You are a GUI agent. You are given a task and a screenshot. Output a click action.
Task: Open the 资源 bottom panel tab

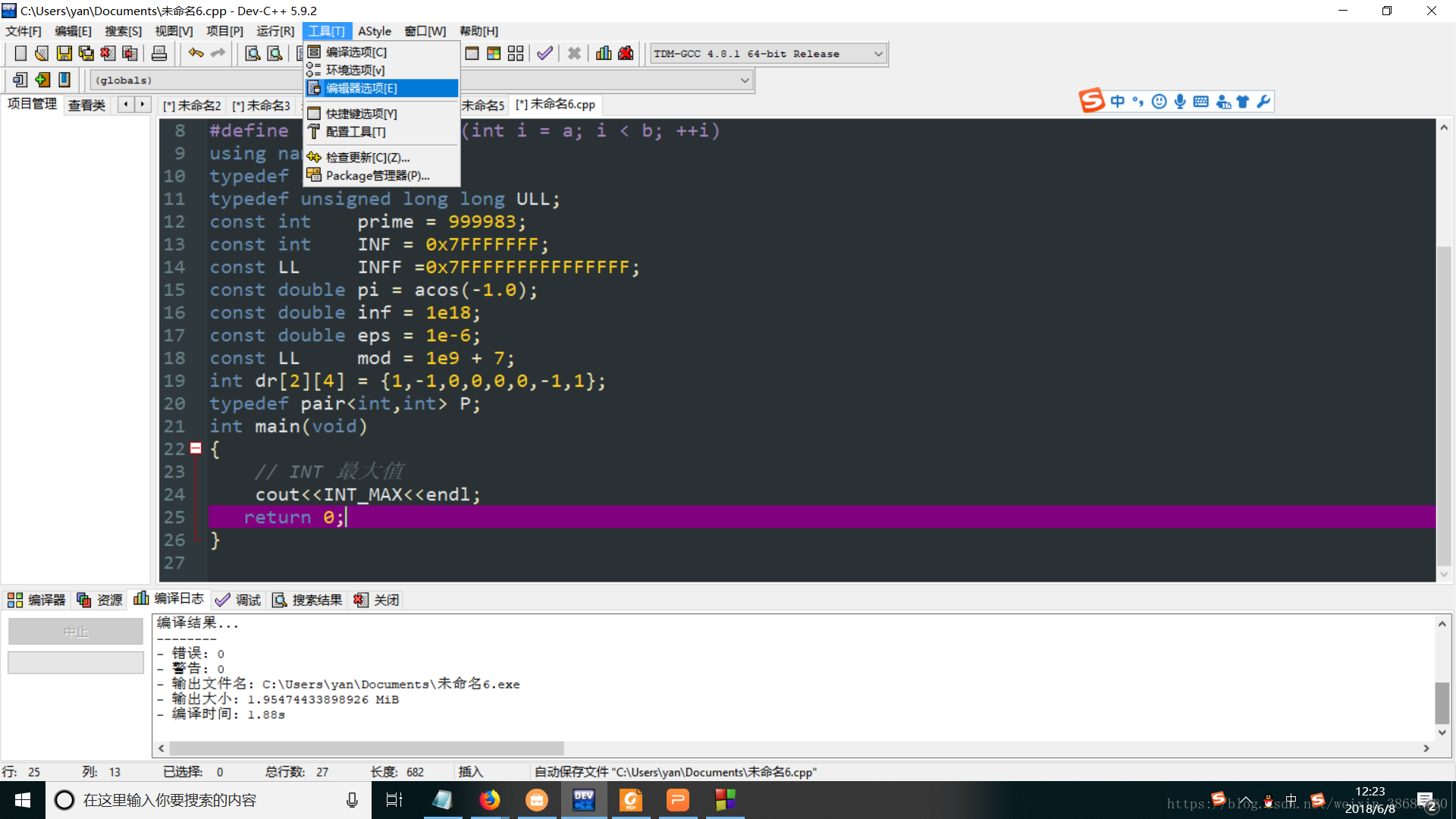coord(99,600)
